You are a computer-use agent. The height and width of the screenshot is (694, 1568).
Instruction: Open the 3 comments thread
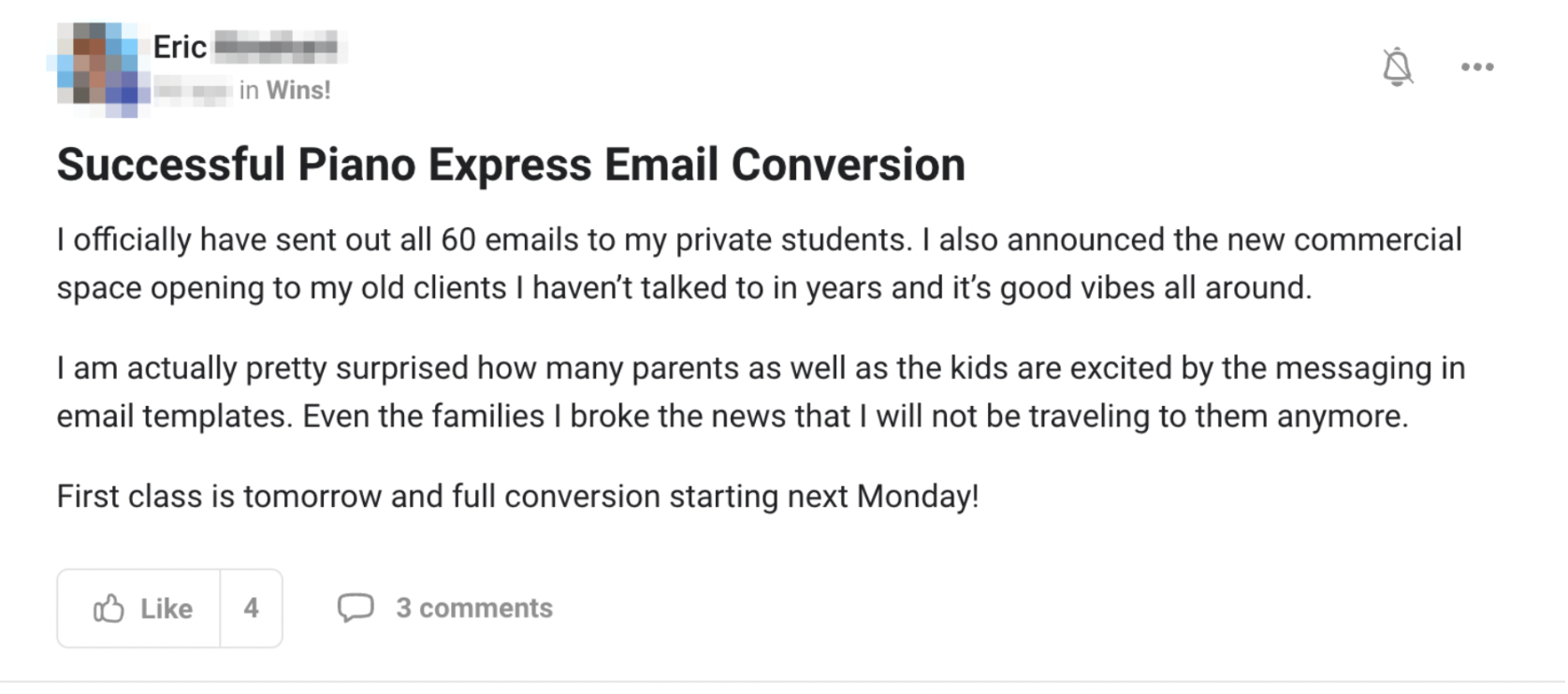(474, 608)
